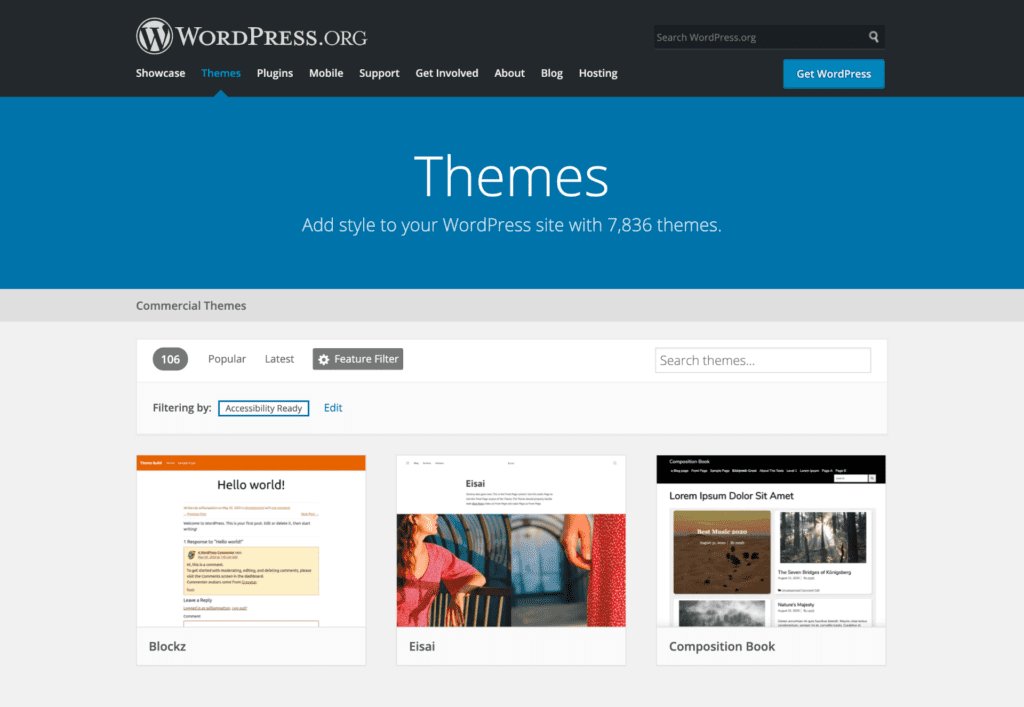Switch to the Popular themes tab

[227, 359]
